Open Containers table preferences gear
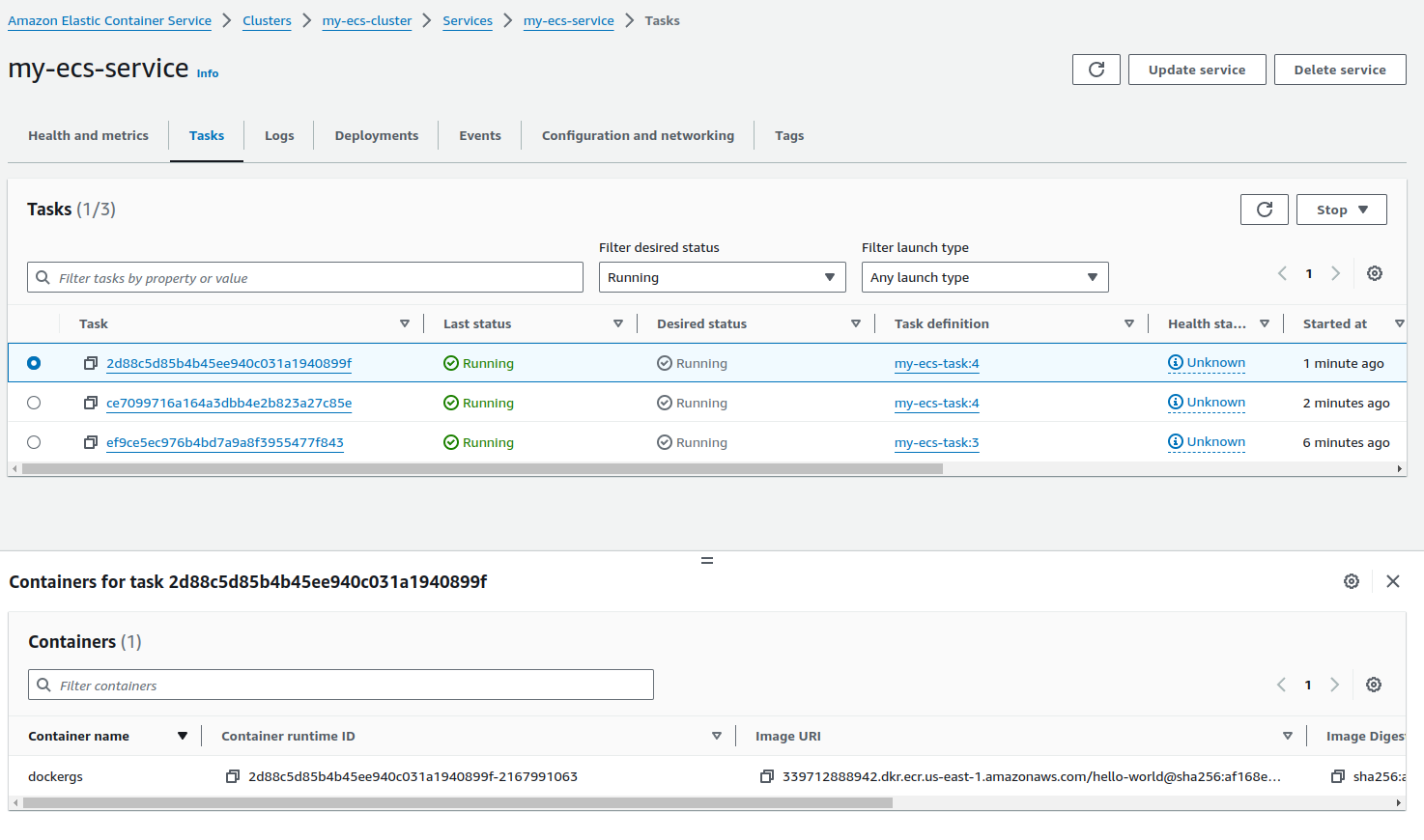Viewport: 1424px width, 840px height. pos(1374,685)
